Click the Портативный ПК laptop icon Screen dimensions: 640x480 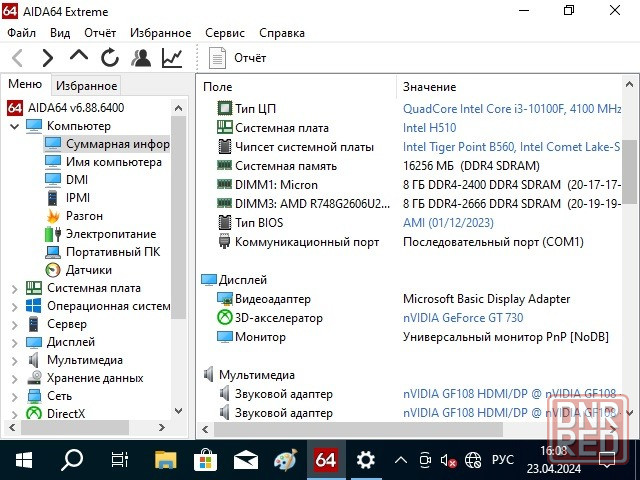53,252
